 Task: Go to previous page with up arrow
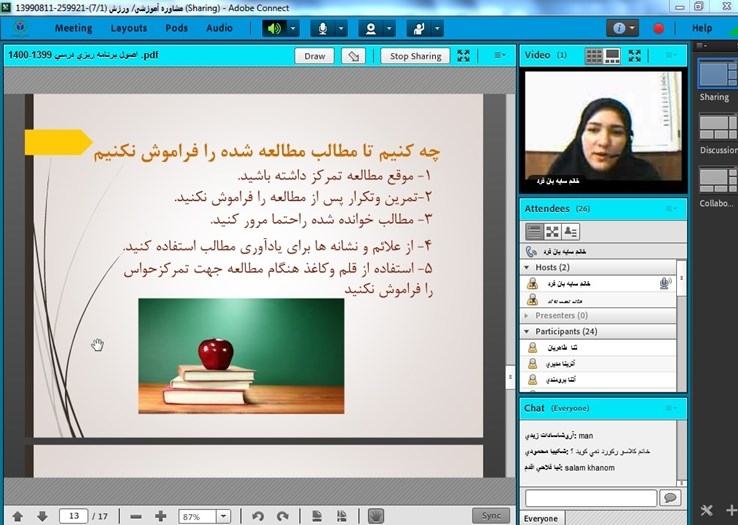click(18, 517)
